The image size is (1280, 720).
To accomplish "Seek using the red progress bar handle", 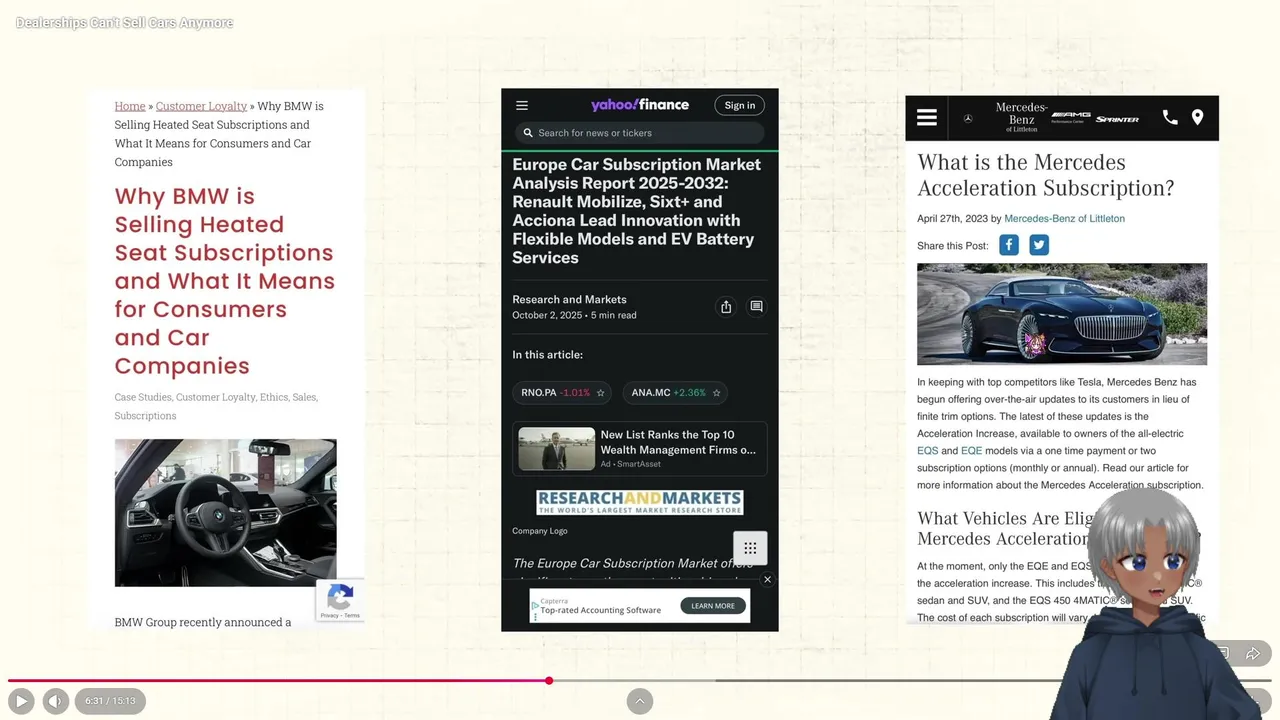I will click(549, 681).
